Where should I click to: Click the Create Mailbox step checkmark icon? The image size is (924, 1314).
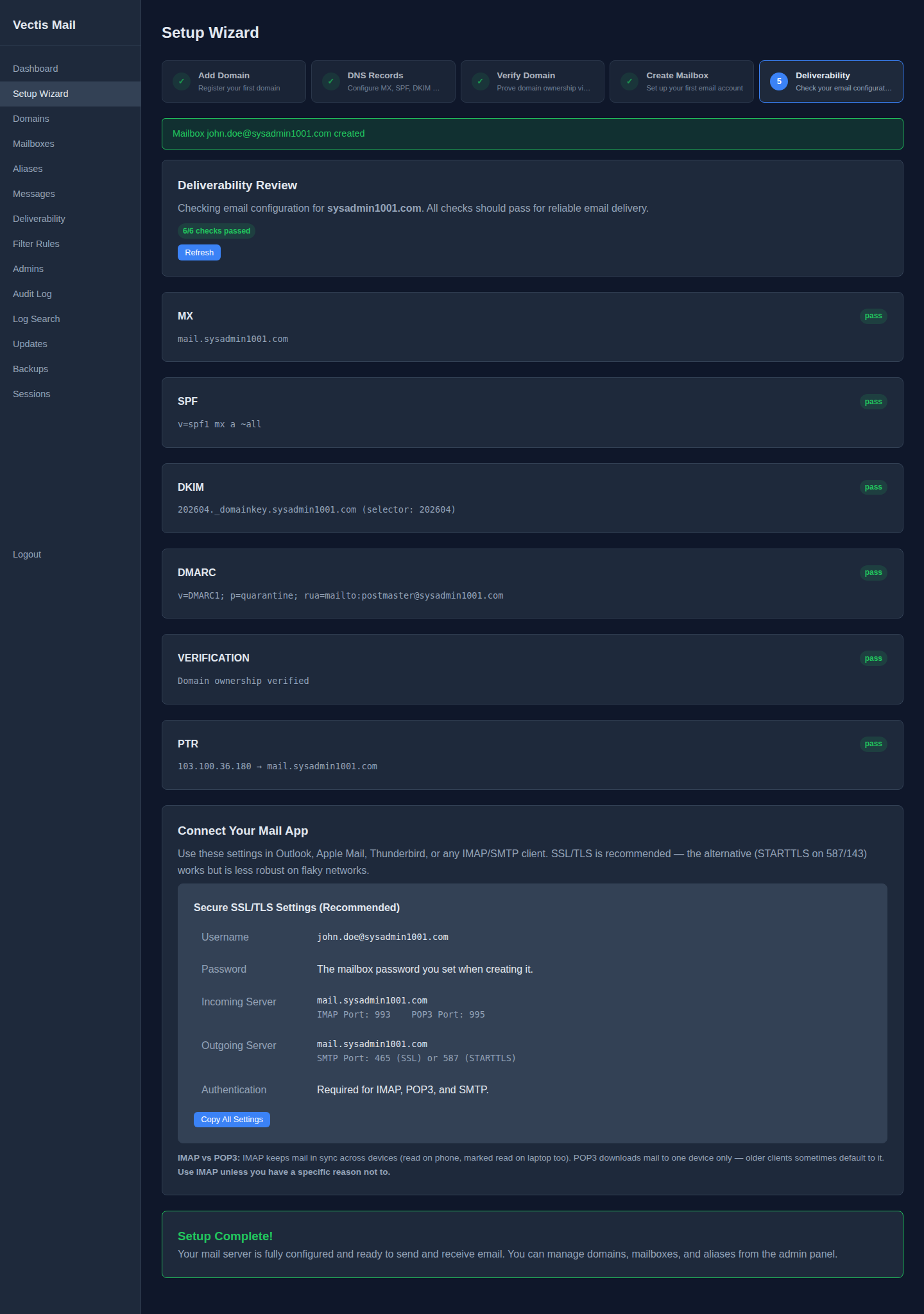click(629, 81)
